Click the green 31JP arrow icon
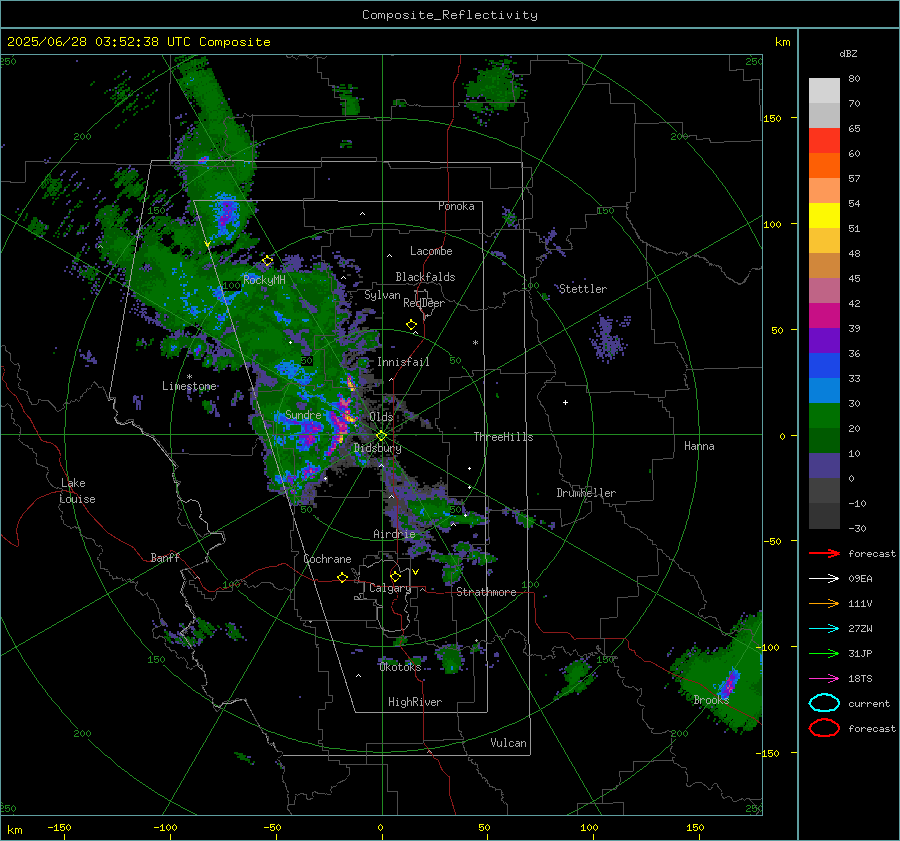900x841 pixels. click(x=824, y=653)
